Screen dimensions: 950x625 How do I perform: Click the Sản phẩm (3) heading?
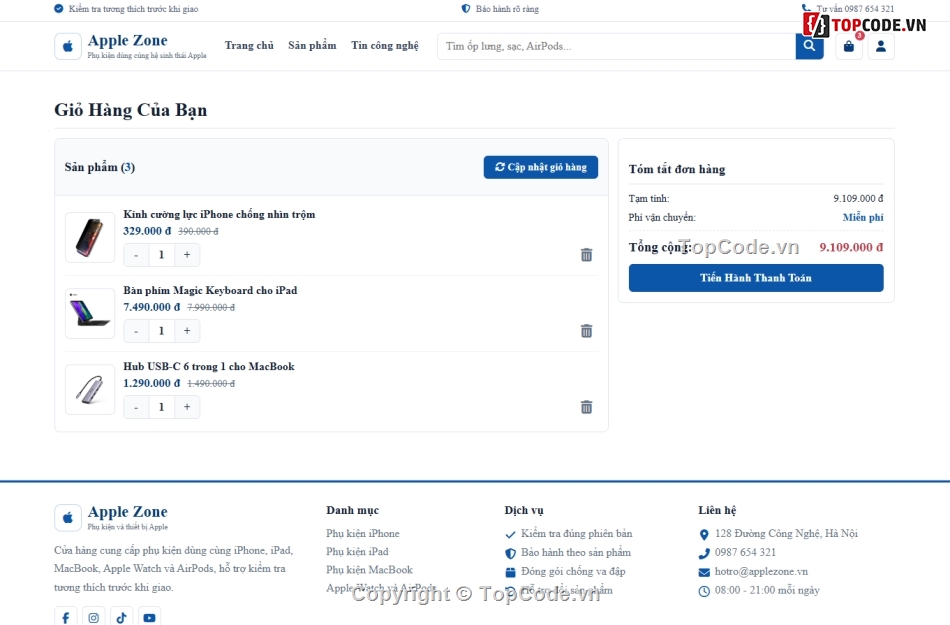100,167
